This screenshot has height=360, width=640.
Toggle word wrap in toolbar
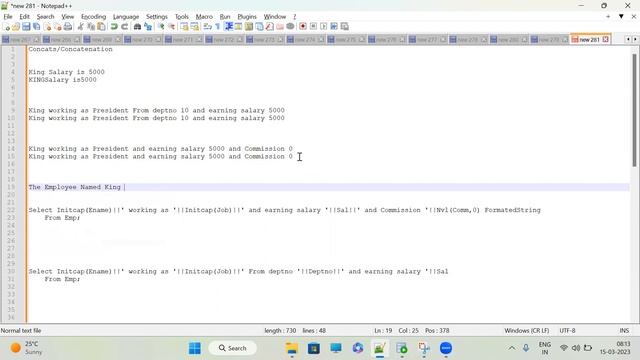[x=207, y=27]
